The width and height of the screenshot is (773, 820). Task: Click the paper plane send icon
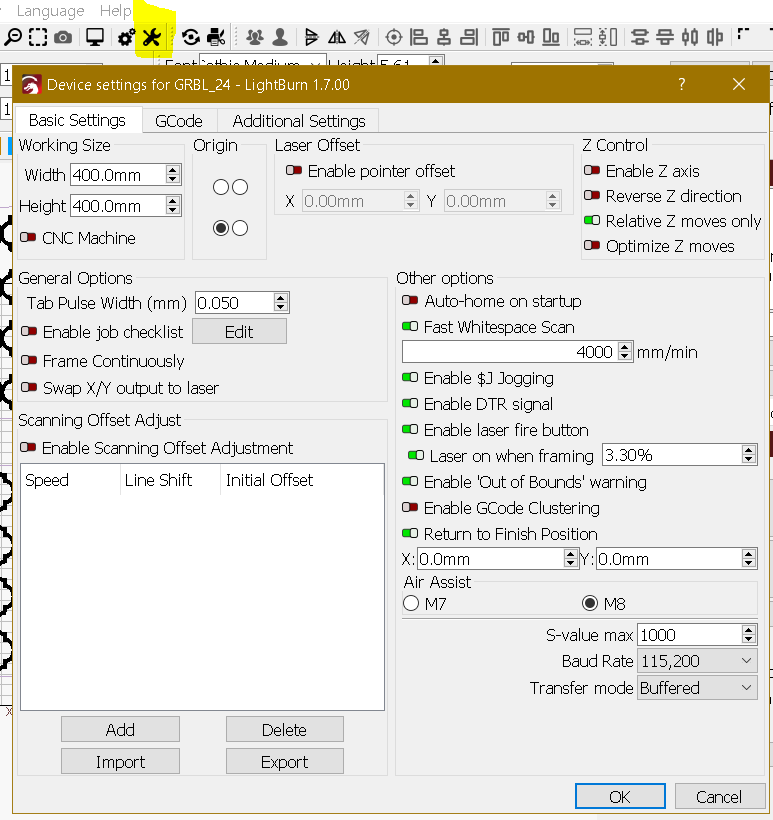pyautogui.click(x=361, y=37)
